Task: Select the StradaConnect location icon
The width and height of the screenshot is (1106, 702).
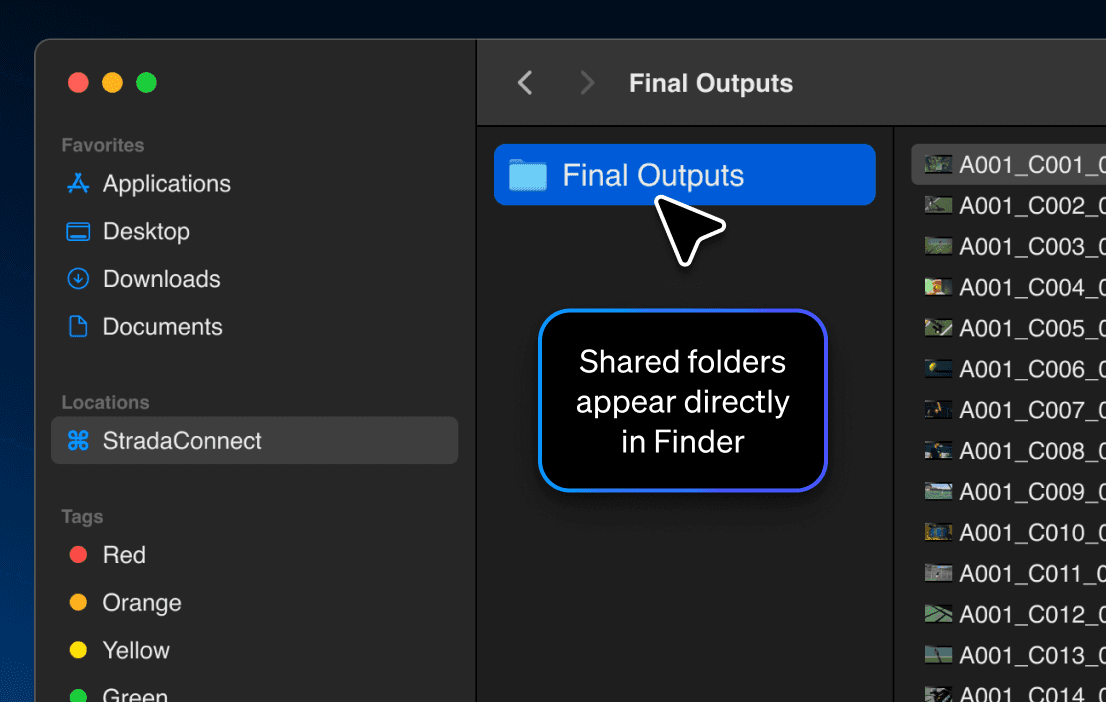Action: (78, 440)
